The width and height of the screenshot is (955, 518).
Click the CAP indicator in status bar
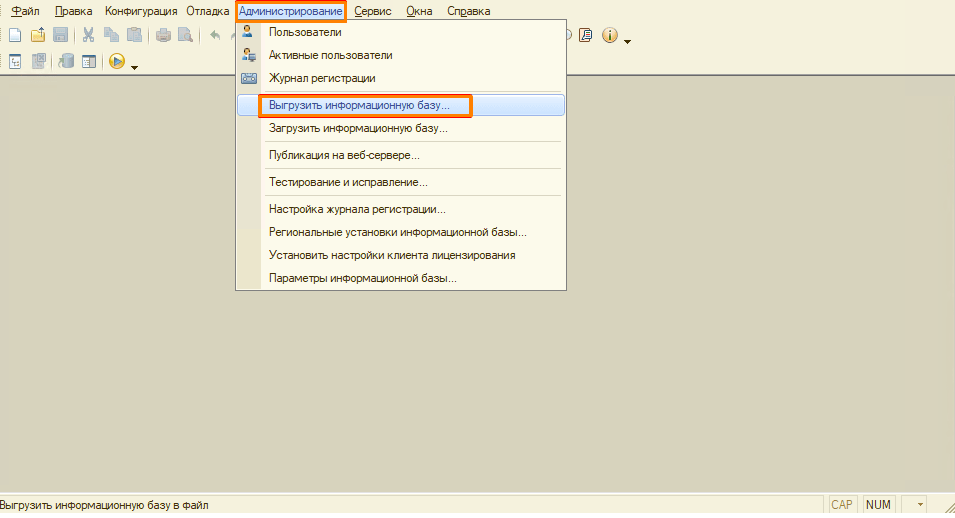(842, 505)
